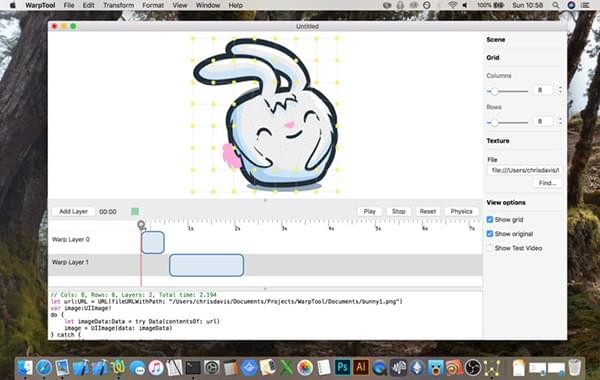Open iTunes from the dock
Viewport: 600px width, 380px height.
click(x=156, y=368)
